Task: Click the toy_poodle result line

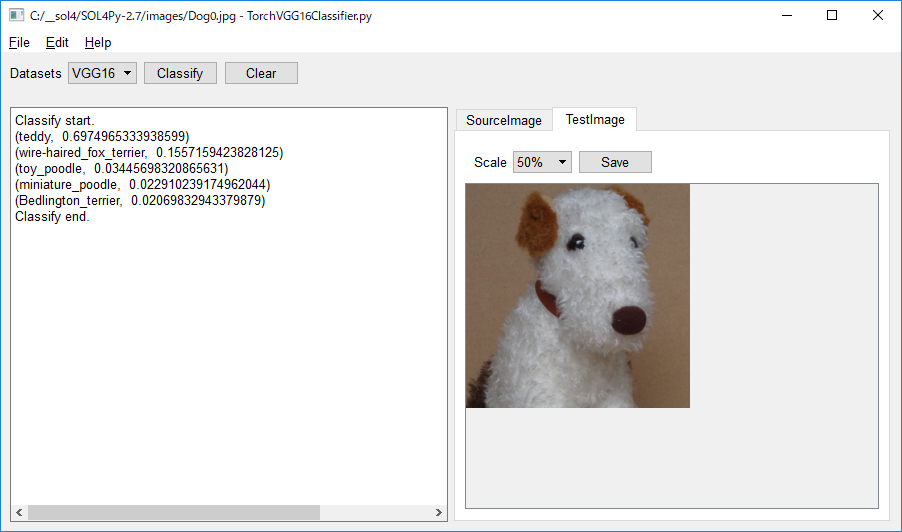Action: (121, 169)
